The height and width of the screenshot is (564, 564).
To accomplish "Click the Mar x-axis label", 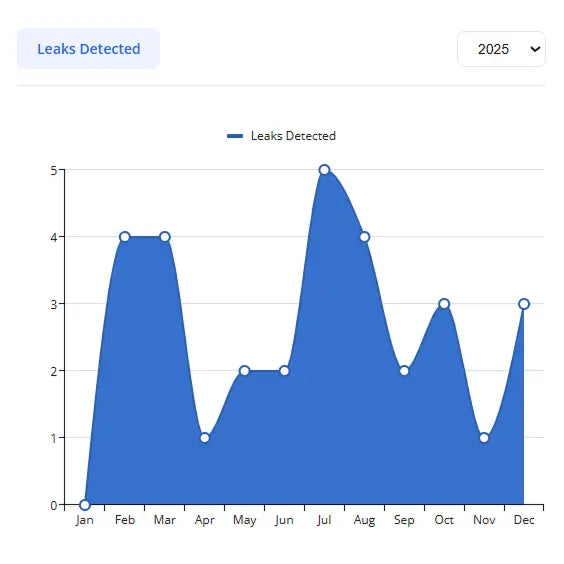I will (x=165, y=520).
